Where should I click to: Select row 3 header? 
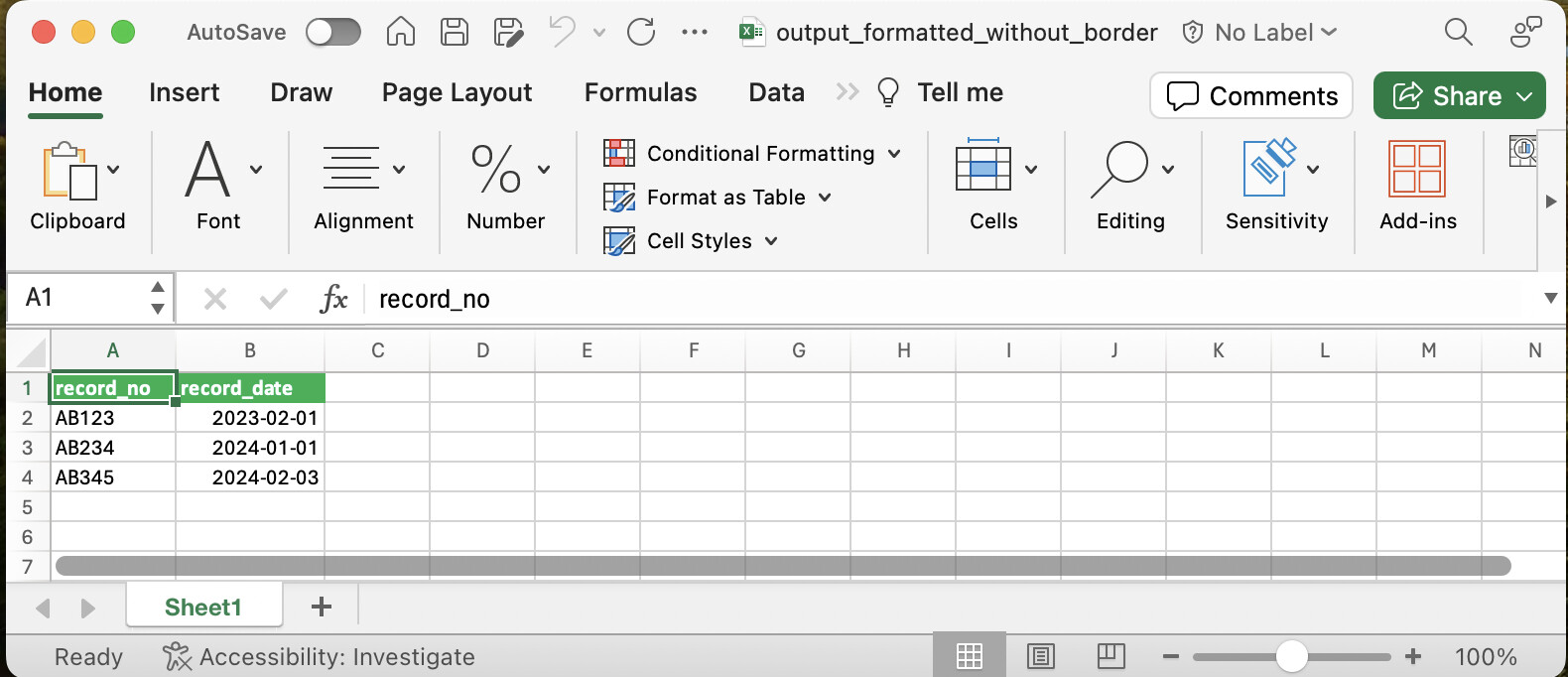tap(27, 448)
